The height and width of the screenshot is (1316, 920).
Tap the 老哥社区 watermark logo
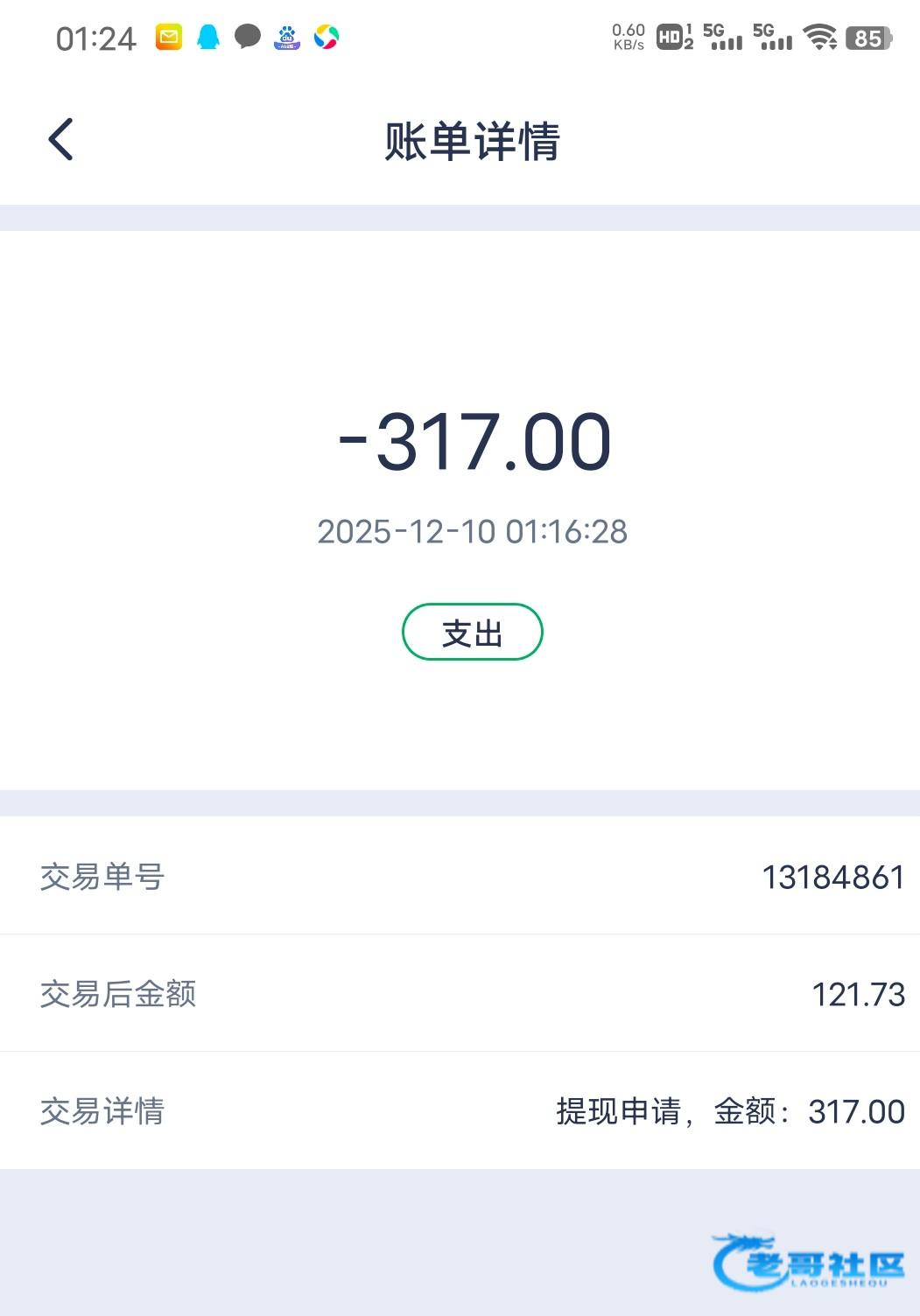pos(810,1263)
